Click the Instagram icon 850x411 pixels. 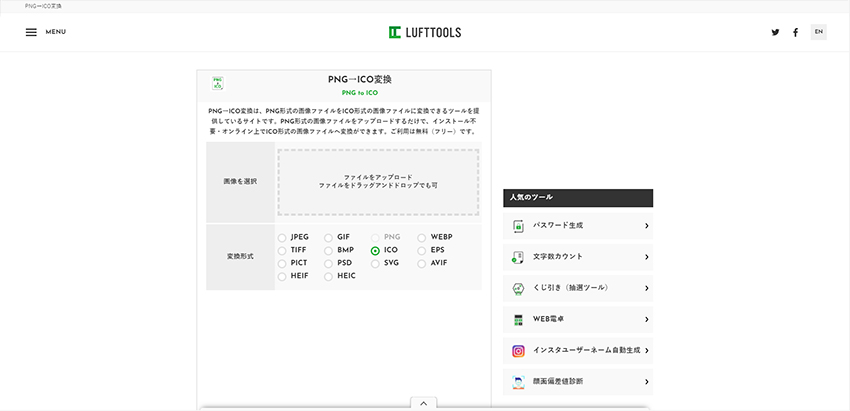point(518,351)
